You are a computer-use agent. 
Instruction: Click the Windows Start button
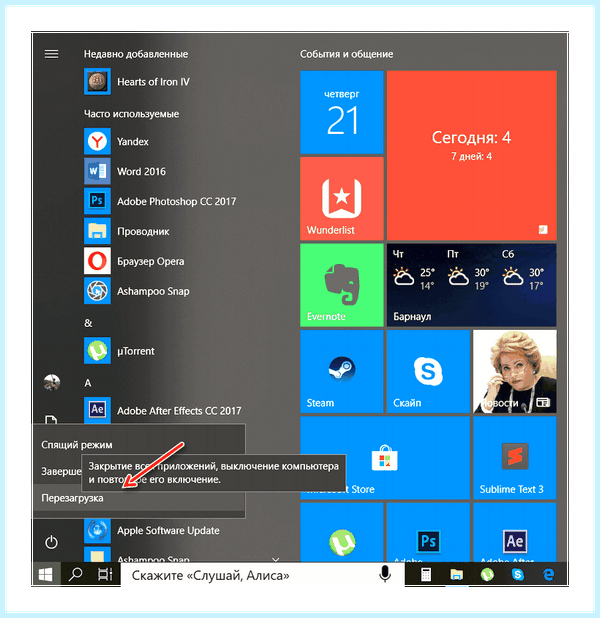click(x=46, y=575)
